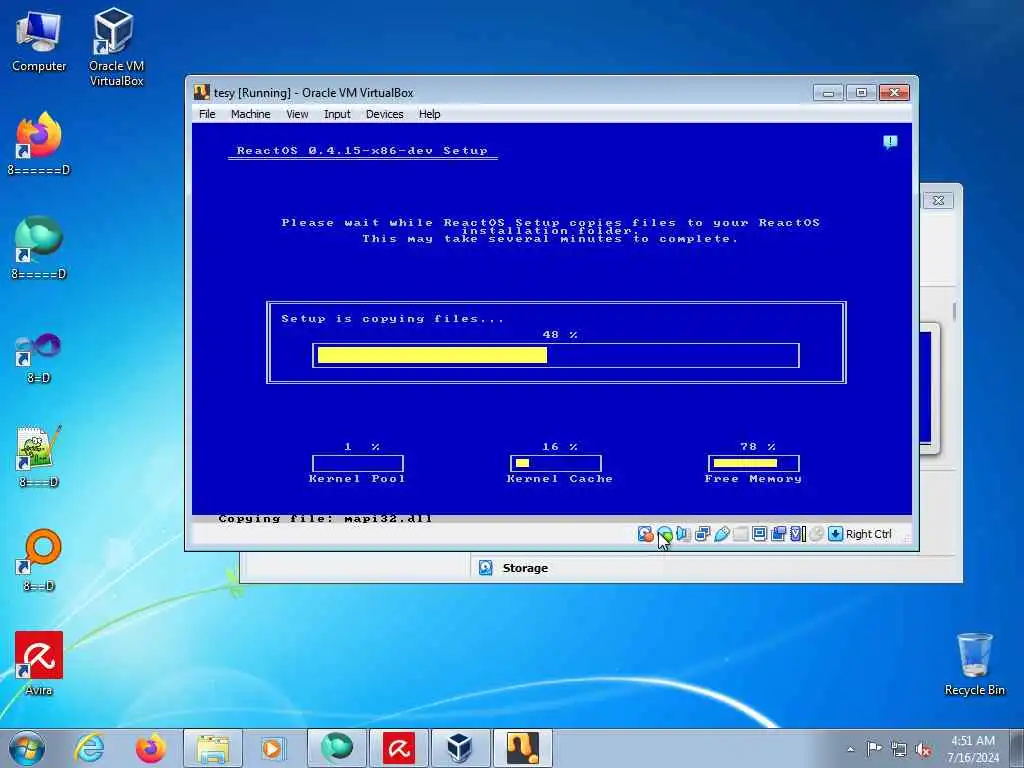Open the audio settings status icon
The width and height of the screenshot is (1024, 768).
[x=684, y=534]
